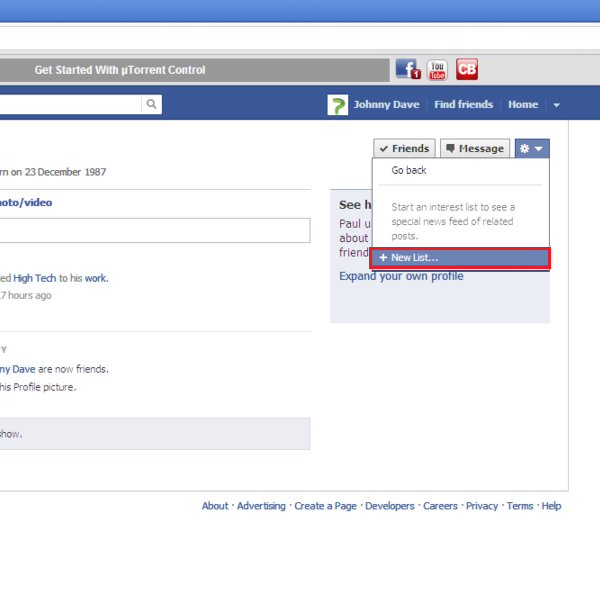Open the About footer link
The width and height of the screenshot is (600, 600).
(215, 506)
